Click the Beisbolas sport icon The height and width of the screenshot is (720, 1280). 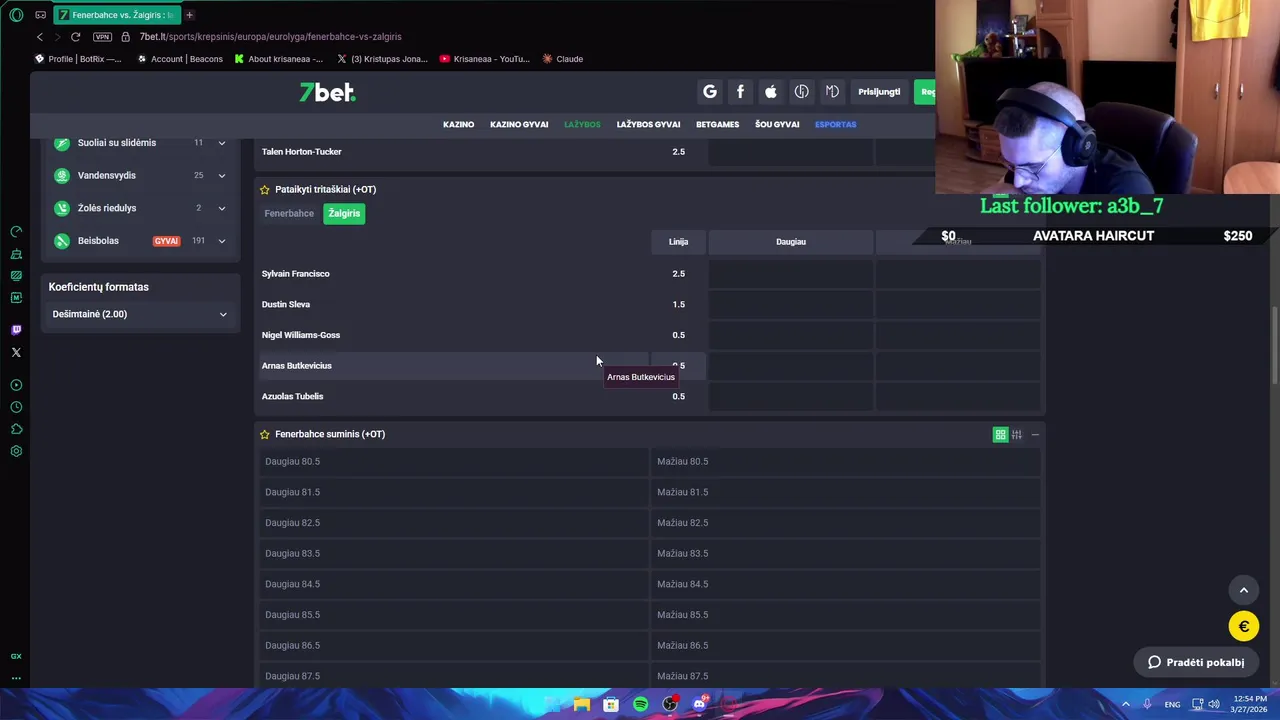point(62,241)
